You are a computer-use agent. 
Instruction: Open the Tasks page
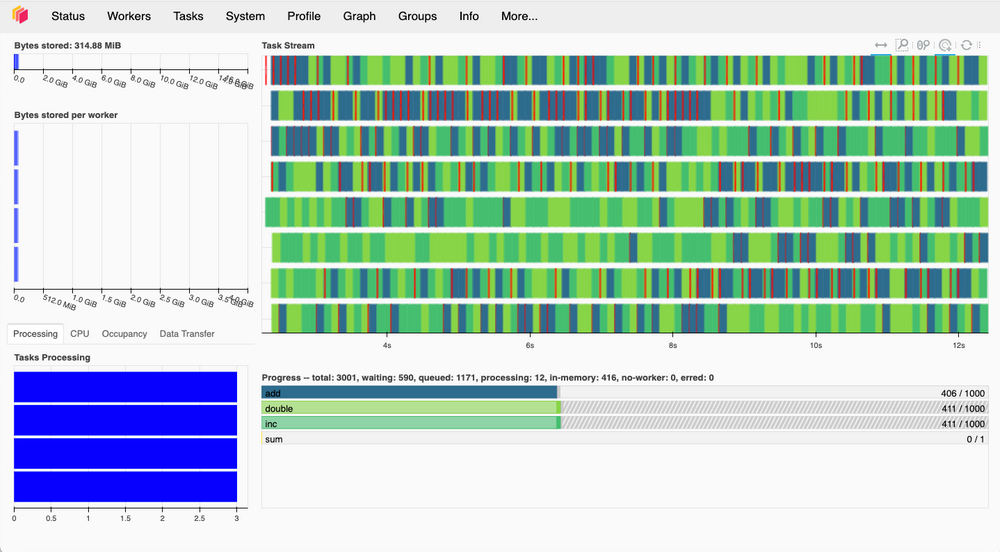click(188, 16)
